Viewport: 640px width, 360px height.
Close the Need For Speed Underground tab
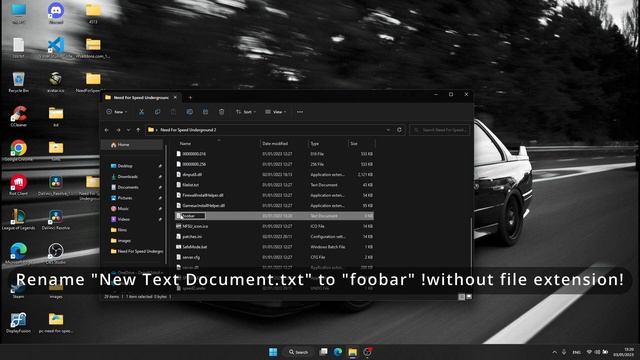(x=175, y=98)
